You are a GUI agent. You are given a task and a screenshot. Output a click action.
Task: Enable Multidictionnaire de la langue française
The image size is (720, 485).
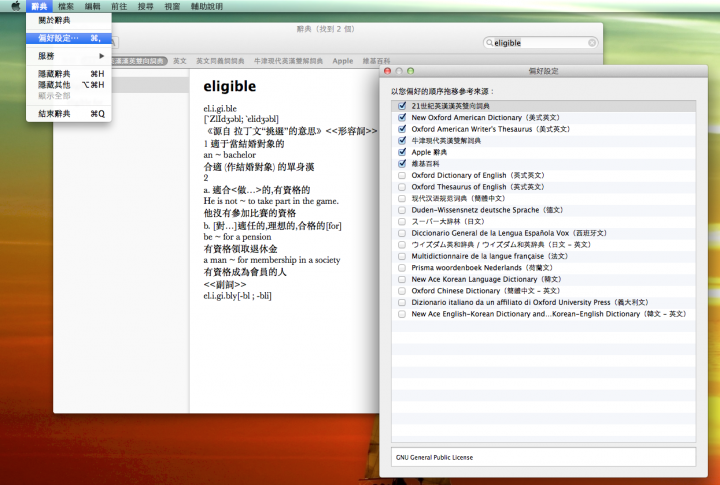click(x=402, y=256)
